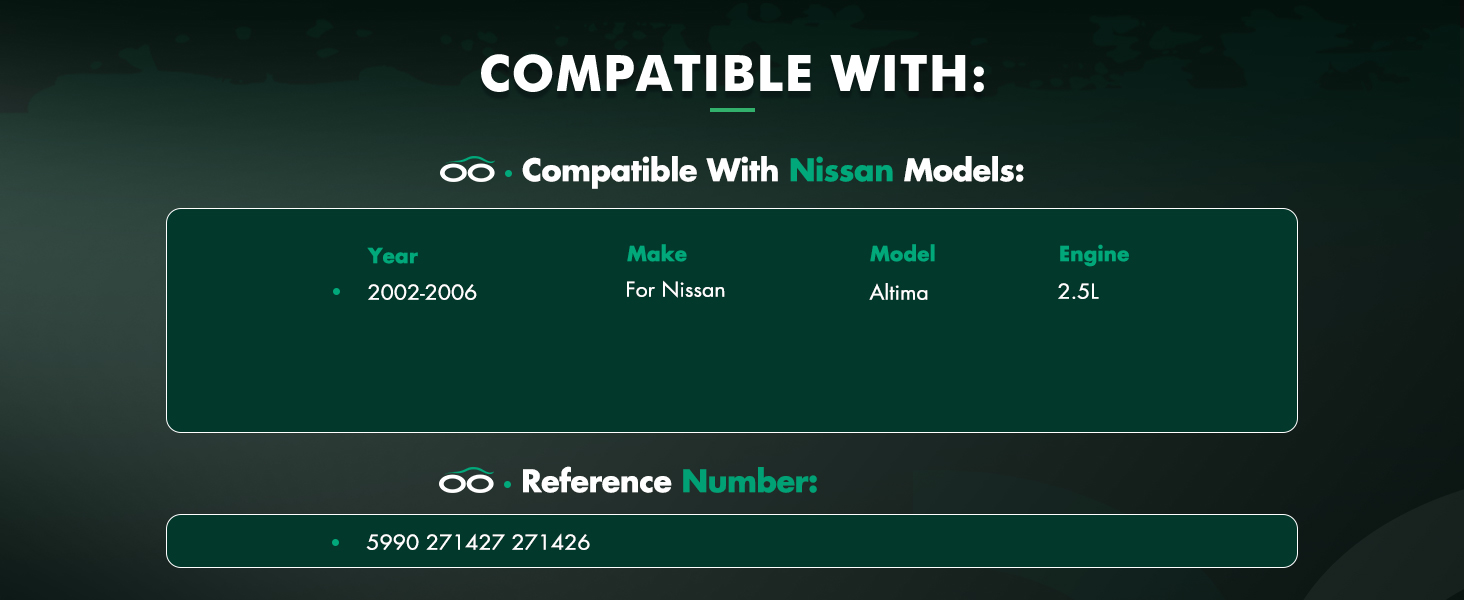Click the green bullet before reference numbers
The image size is (1464, 600).
336,542
